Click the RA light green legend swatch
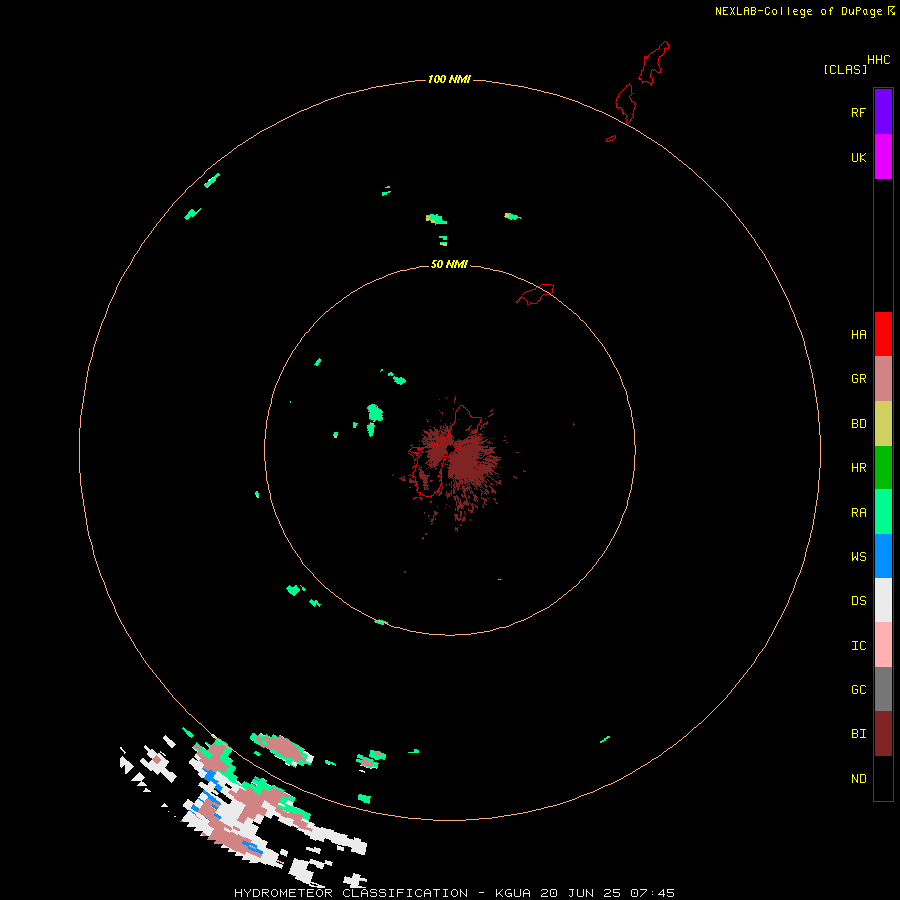Viewport: 900px width, 900px height. click(x=883, y=512)
